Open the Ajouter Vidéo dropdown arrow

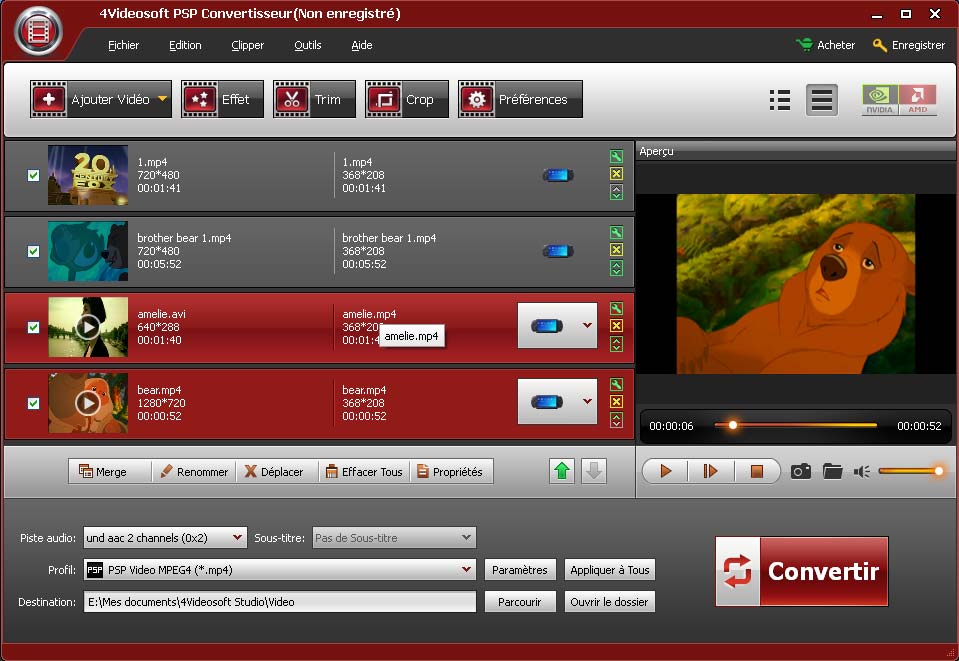pos(162,99)
